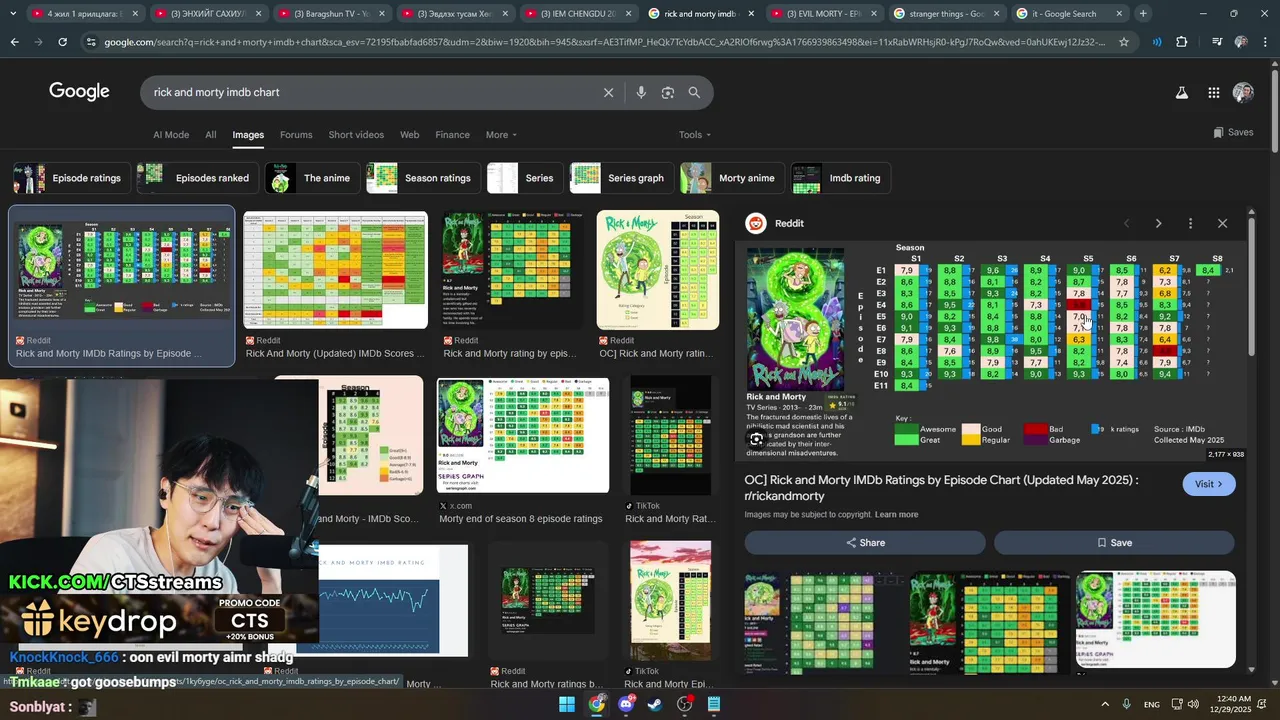Show next image in preview panel

(1158, 223)
